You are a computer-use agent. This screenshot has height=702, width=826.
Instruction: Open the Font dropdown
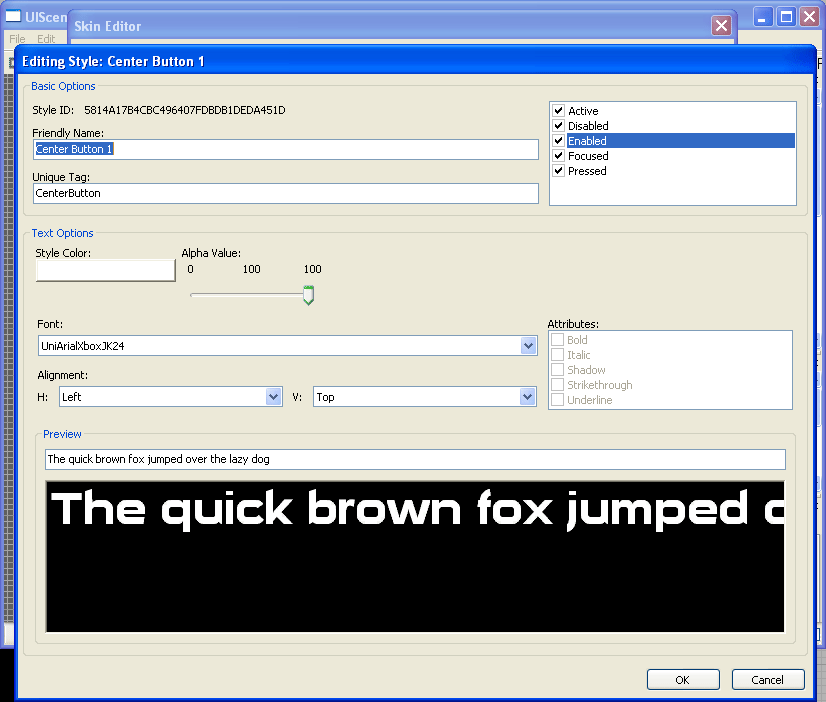(528, 345)
